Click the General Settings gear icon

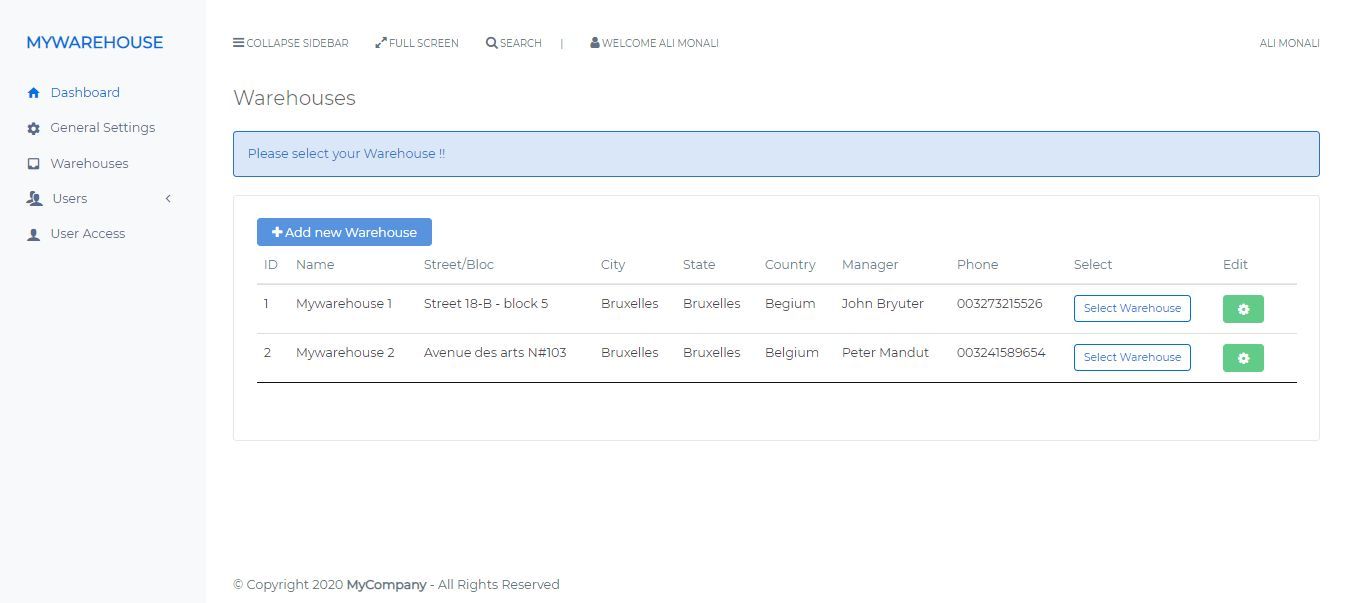(x=33, y=128)
